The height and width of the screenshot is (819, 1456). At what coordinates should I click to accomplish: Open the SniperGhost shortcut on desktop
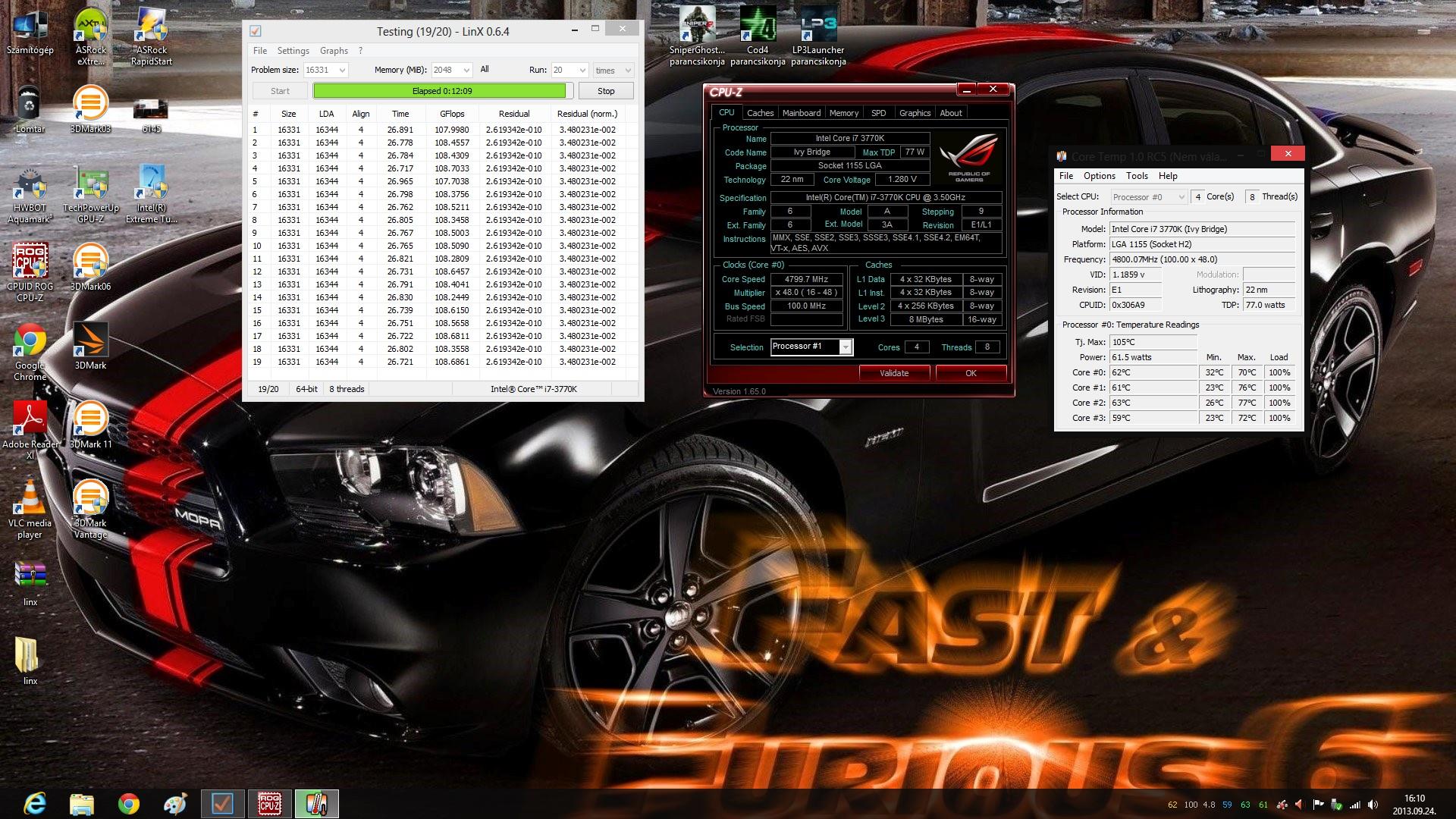pyautogui.click(x=697, y=36)
